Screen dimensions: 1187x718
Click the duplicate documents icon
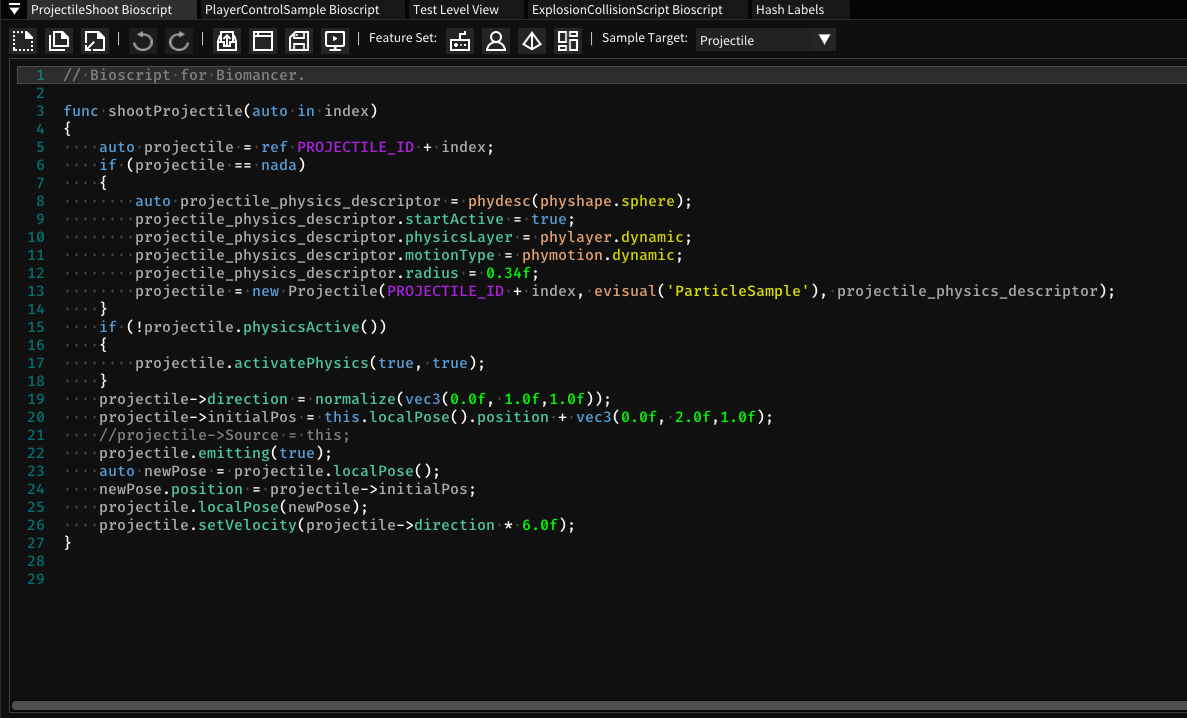coord(59,40)
